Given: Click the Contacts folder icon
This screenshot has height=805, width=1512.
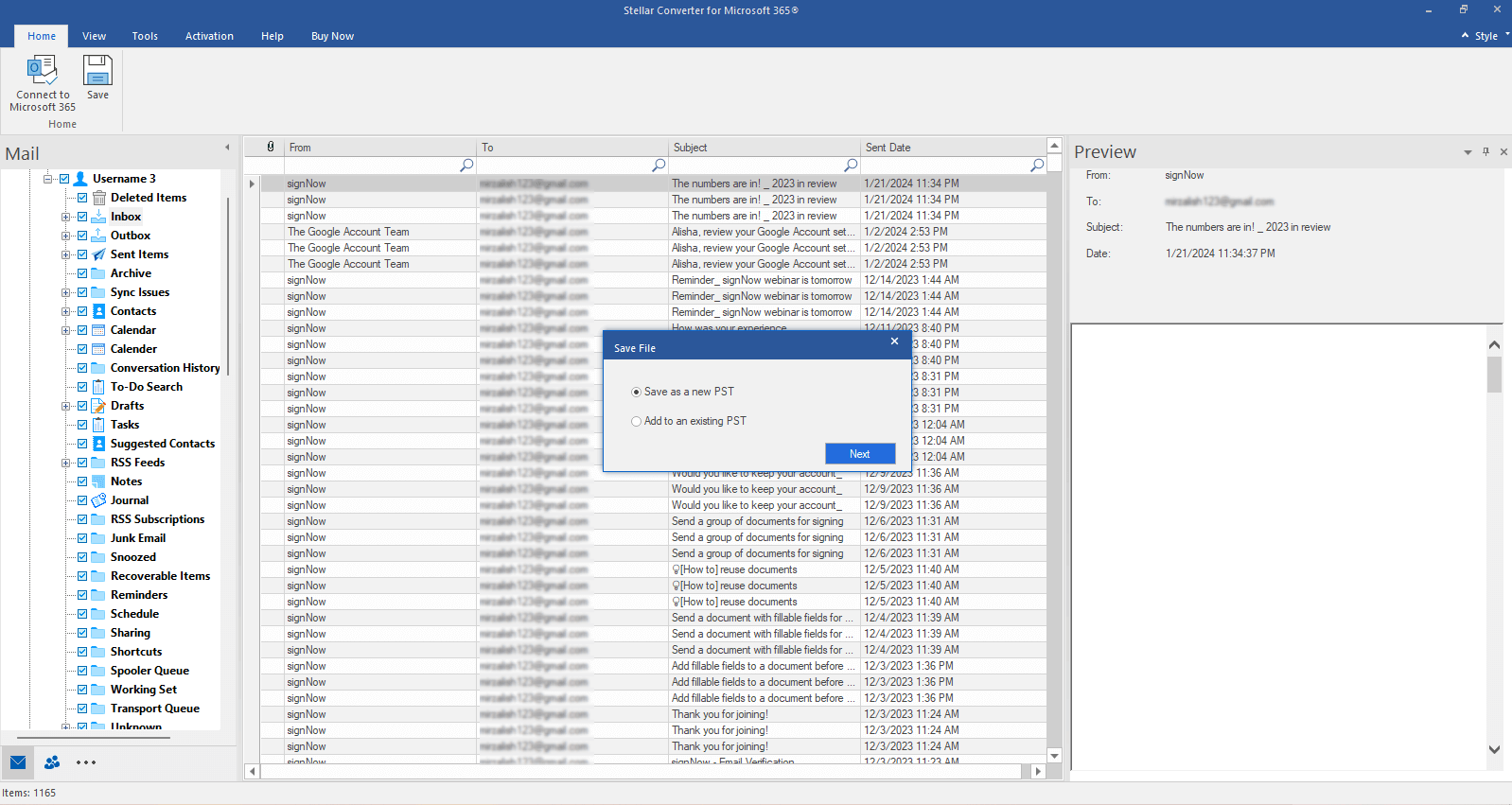Looking at the screenshot, I should click(98, 311).
